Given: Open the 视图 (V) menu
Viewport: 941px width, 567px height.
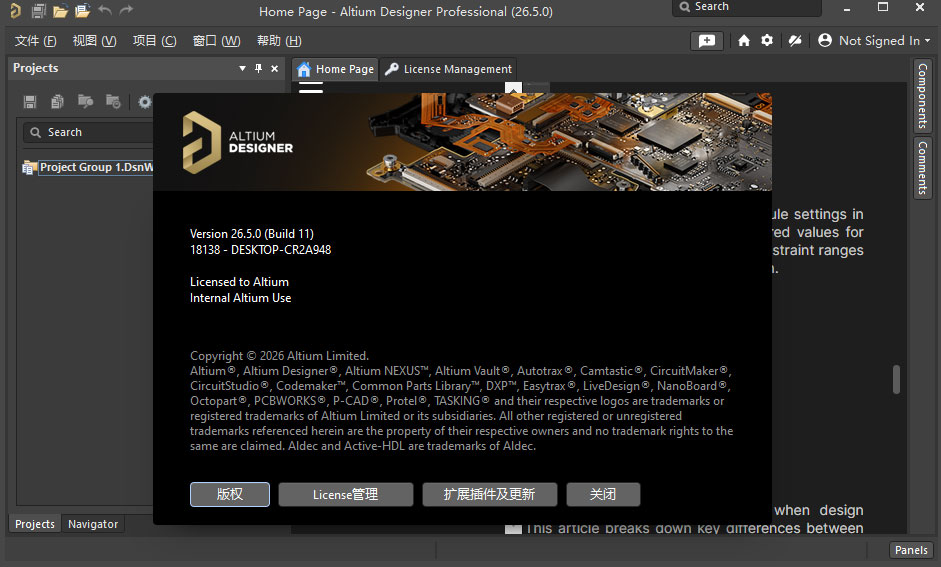Looking at the screenshot, I should pyautogui.click(x=94, y=41).
